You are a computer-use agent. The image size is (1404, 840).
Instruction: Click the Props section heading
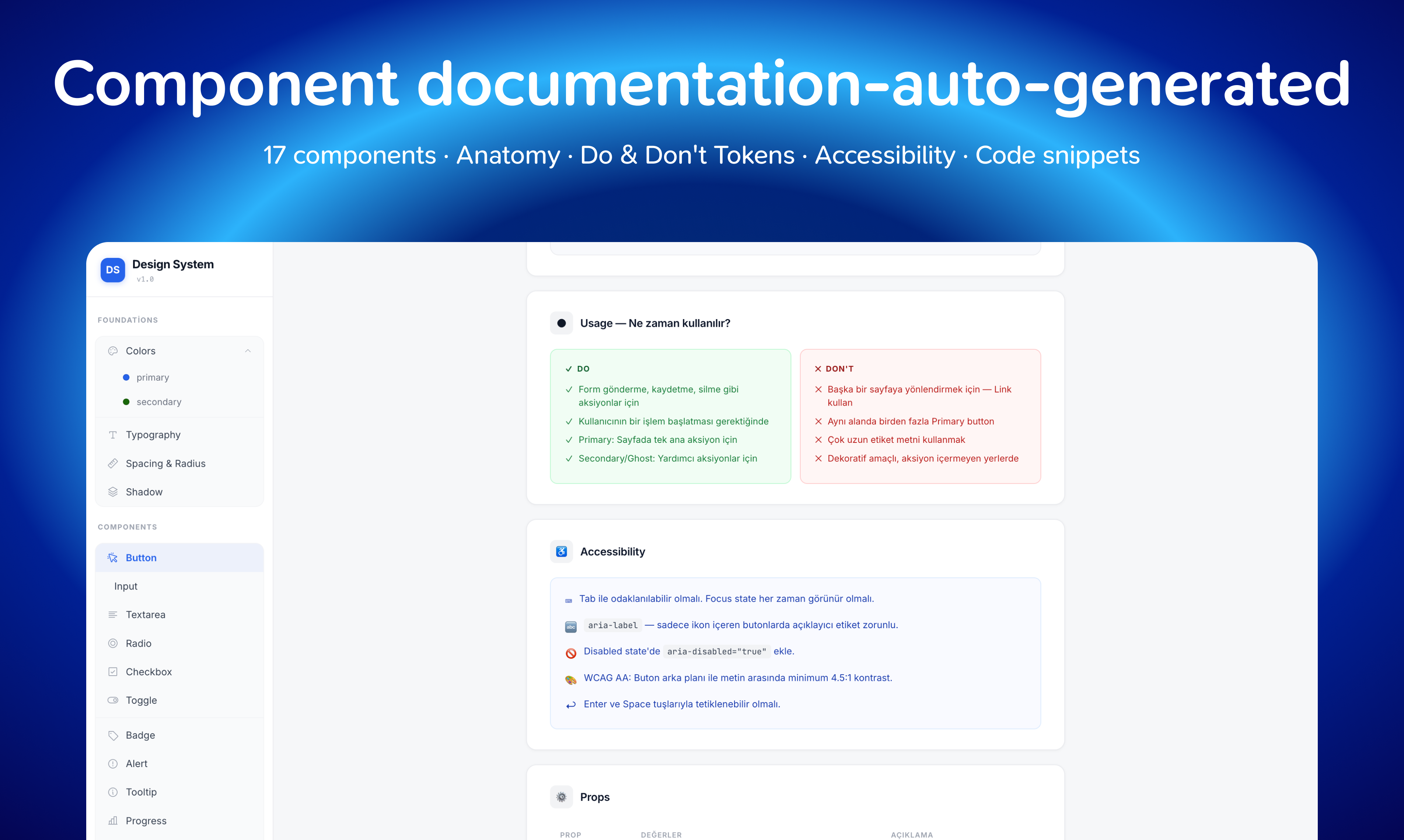click(x=595, y=797)
